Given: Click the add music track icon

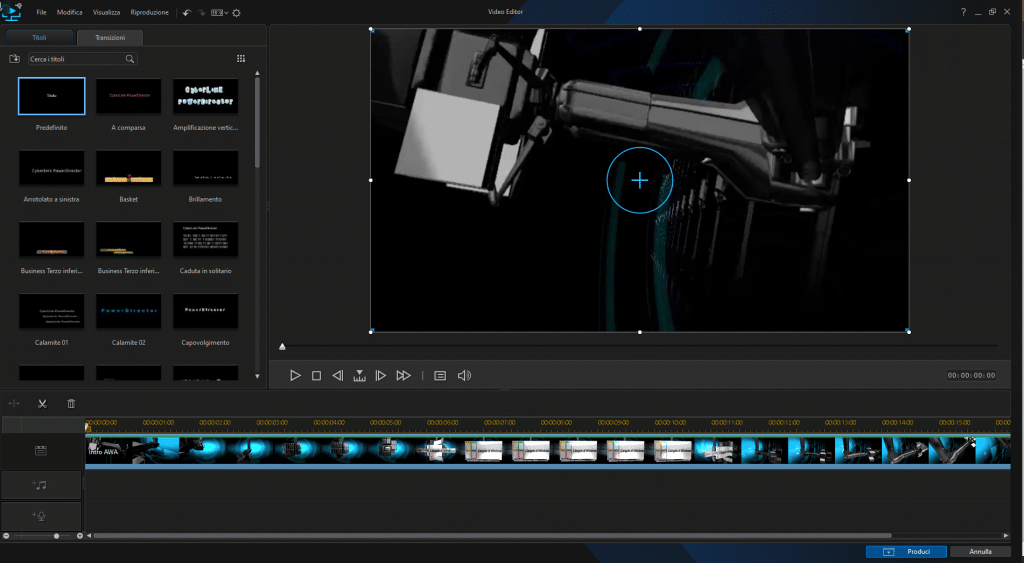Looking at the screenshot, I should tap(41, 485).
